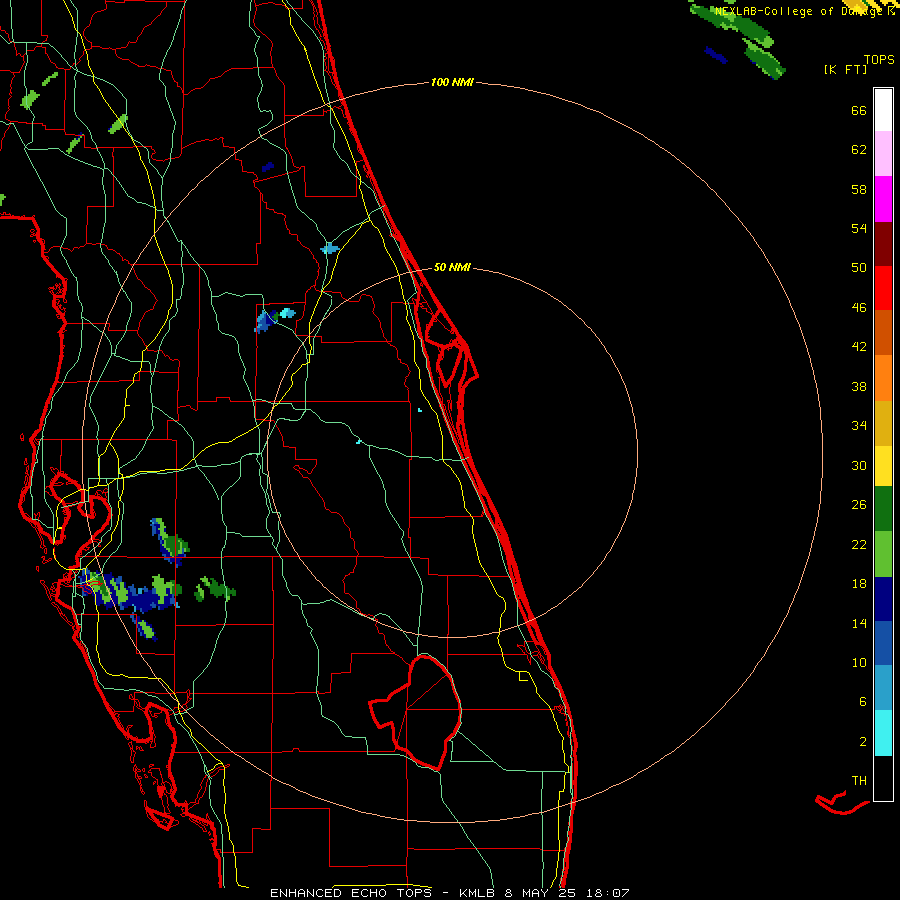This screenshot has height=900, width=900.
Task: Click the "46" scale value
Action: point(859,308)
